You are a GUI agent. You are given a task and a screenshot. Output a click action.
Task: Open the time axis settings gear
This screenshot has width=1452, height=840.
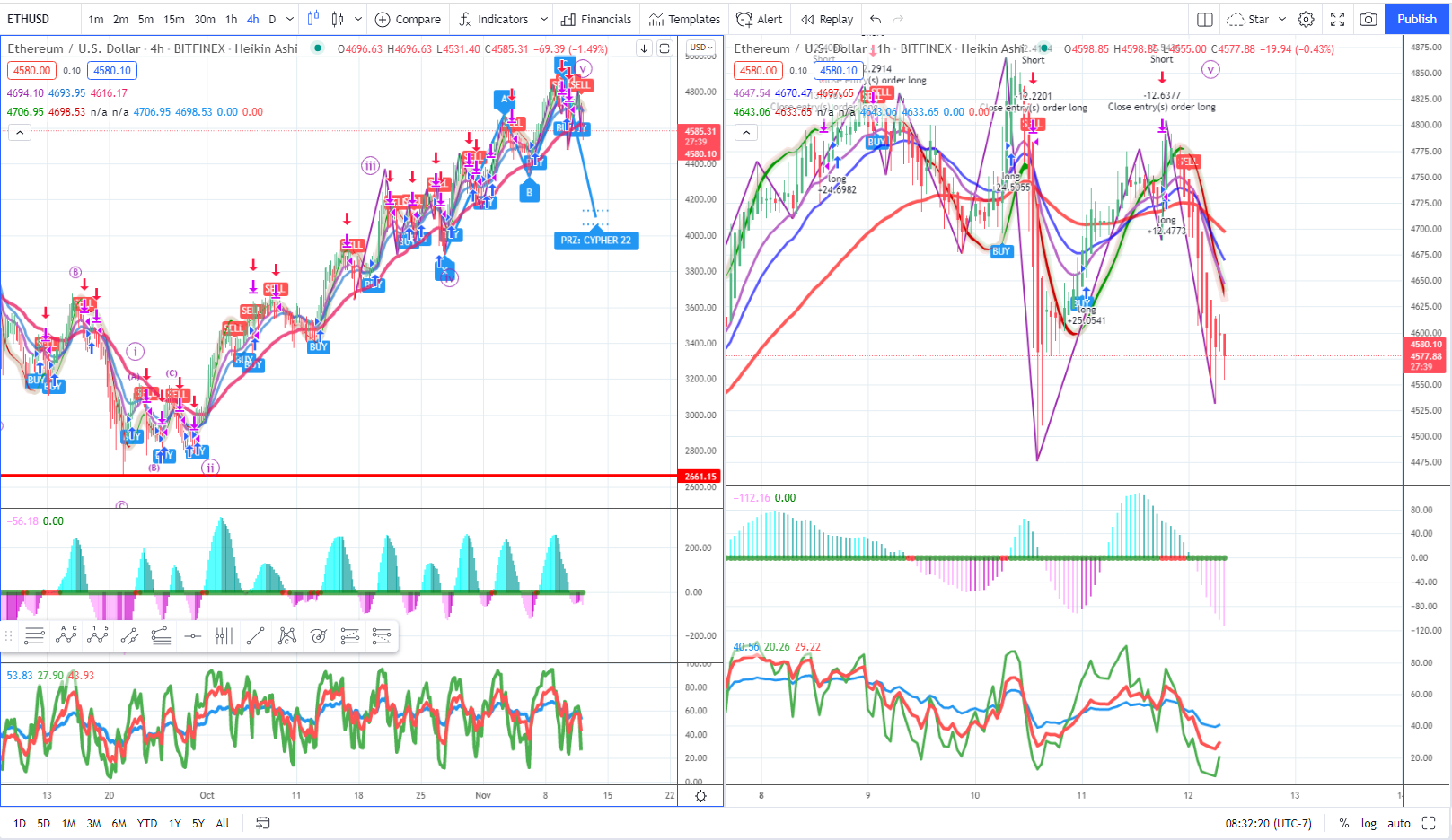701,796
